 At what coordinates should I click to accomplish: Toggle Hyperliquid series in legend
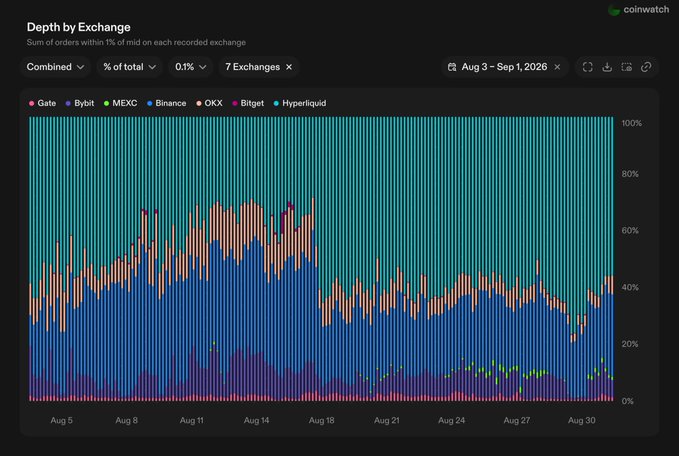coord(300,103)
